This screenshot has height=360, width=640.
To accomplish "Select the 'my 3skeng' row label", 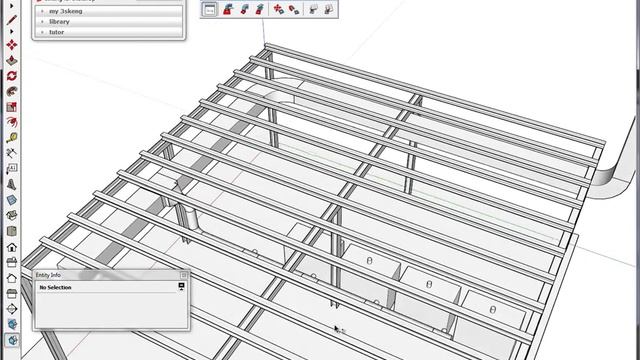I will click(x=66, y=11).
